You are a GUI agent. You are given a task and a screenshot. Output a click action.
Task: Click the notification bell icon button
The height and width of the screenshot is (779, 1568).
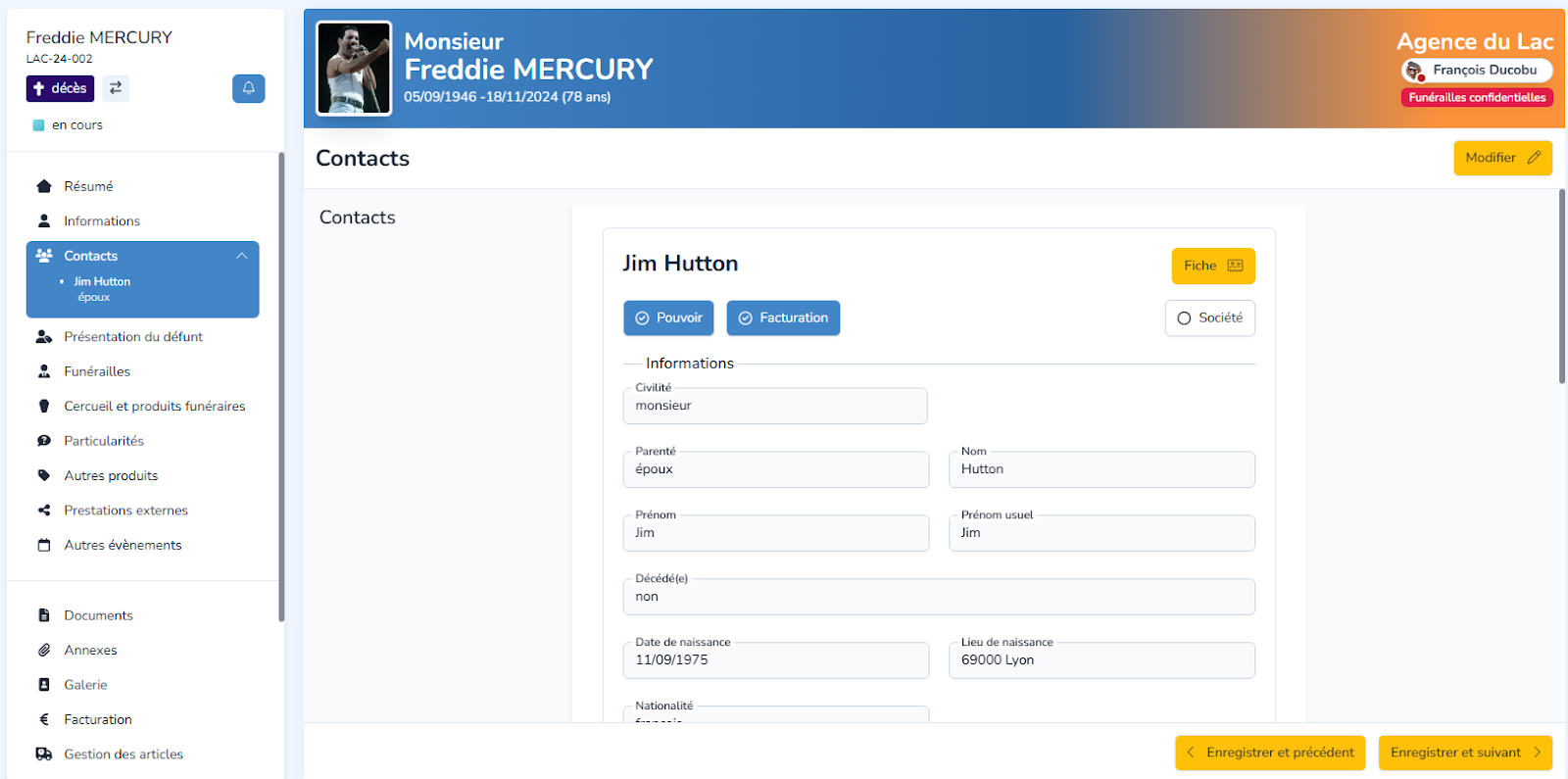248,88
